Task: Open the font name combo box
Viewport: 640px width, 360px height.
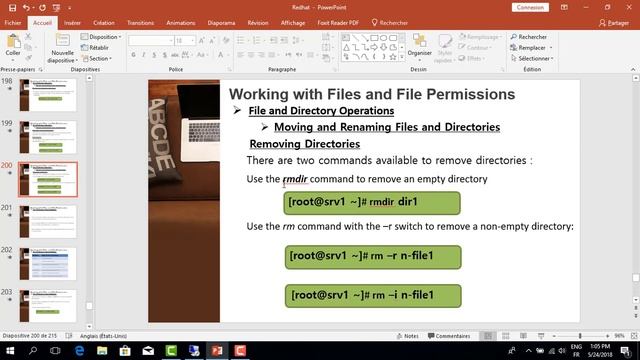Action: point(151,40)
